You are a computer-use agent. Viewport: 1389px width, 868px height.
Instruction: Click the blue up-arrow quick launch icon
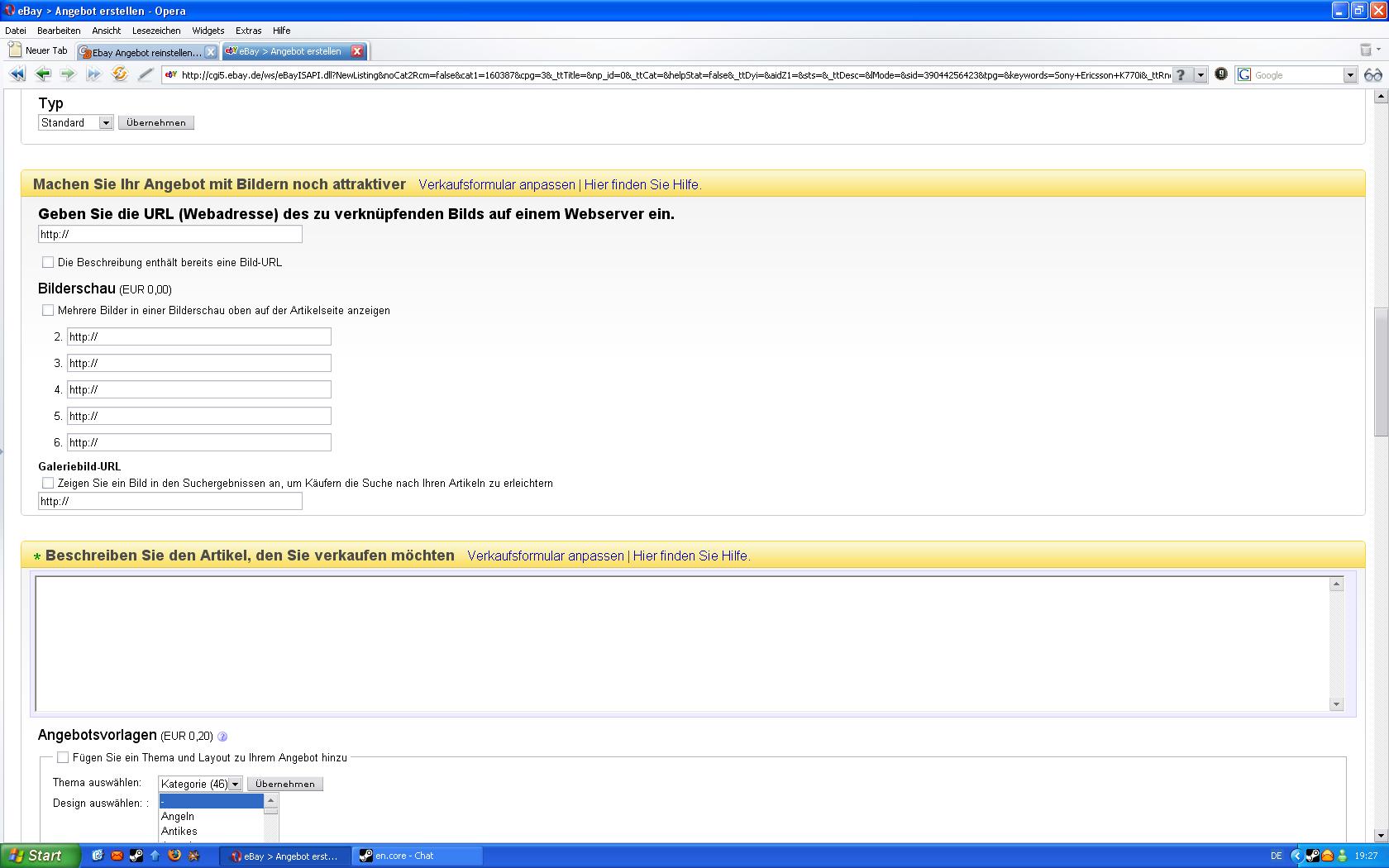coord(155,856)
